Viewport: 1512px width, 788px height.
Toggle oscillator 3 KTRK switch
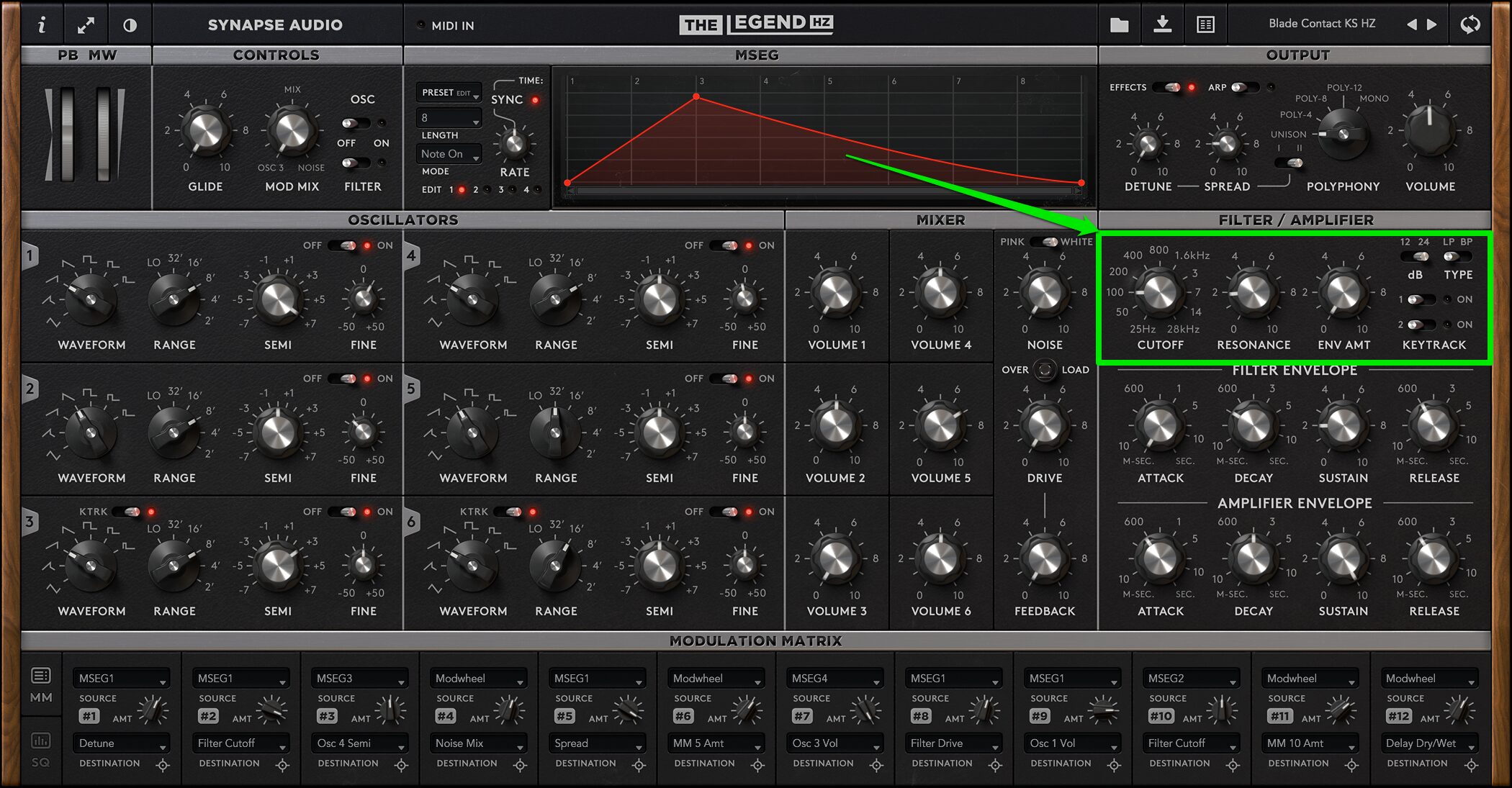pyautogui.click(x=127, y=512)
